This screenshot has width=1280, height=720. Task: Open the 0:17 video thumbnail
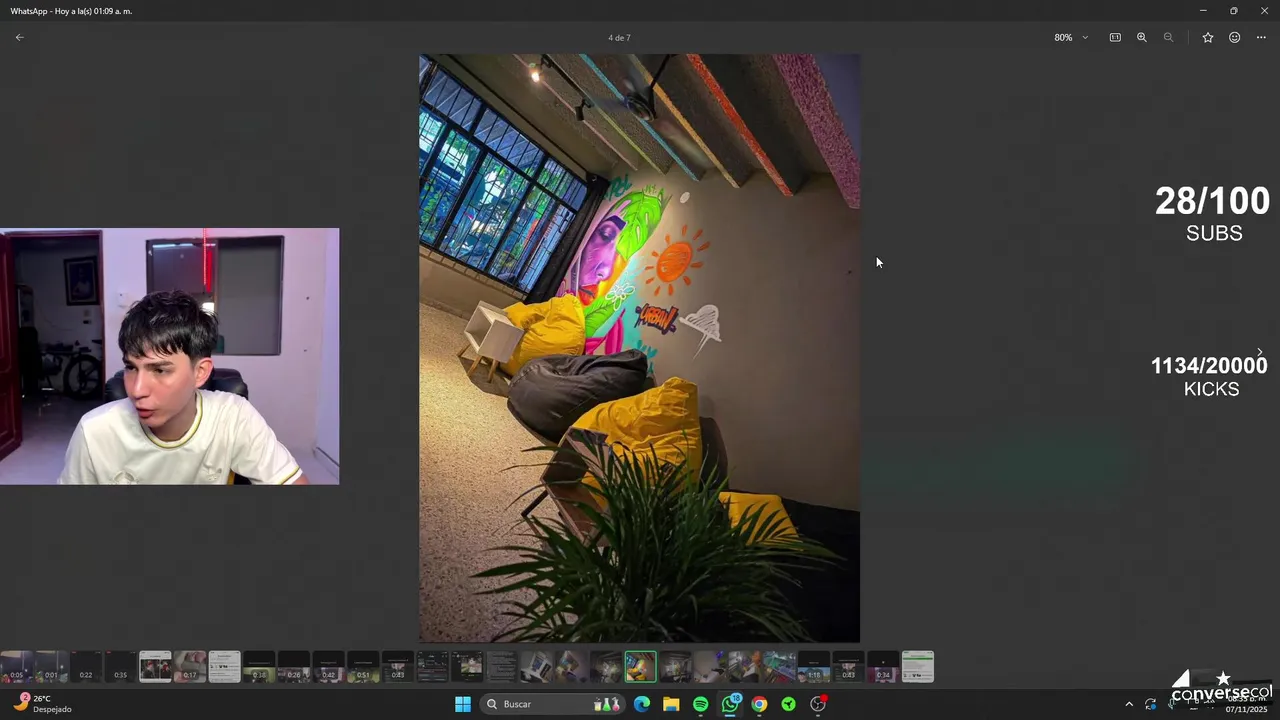[190, 667]
